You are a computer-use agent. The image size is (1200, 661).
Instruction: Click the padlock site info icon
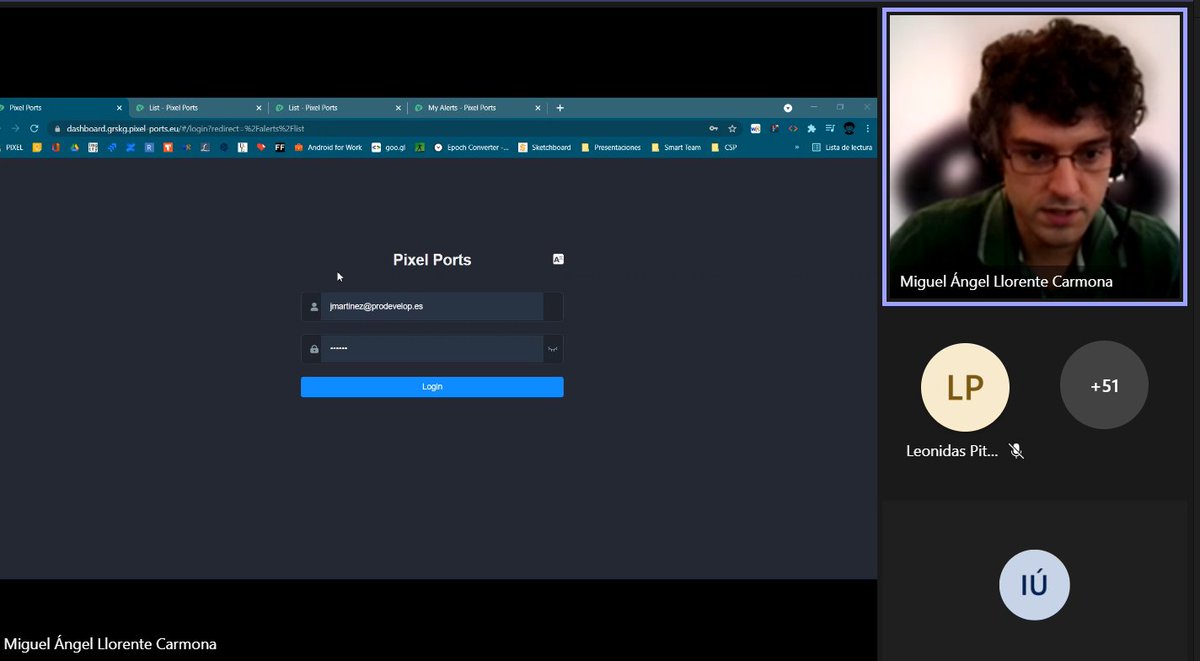(57, 129)
